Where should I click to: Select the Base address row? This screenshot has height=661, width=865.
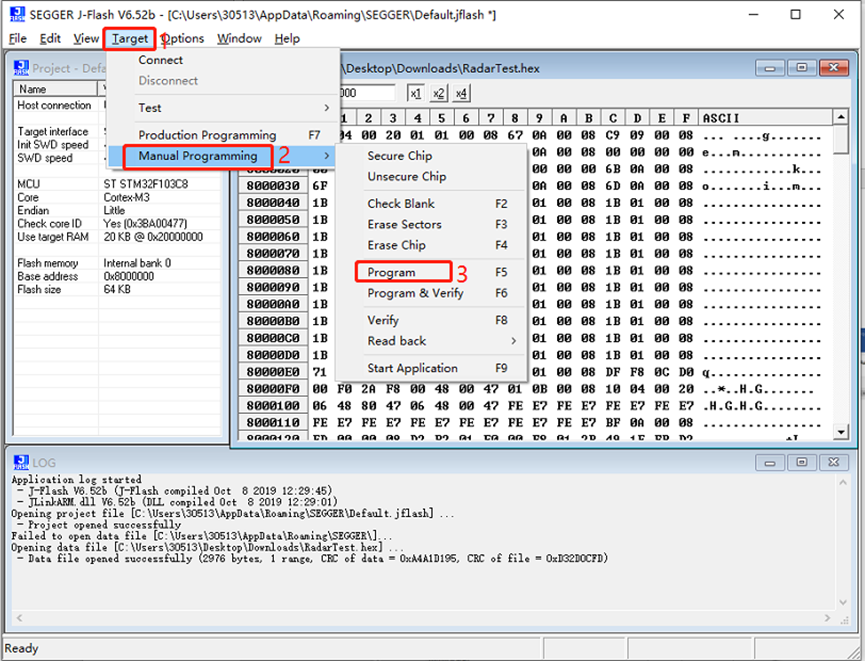tap(118, 276)
